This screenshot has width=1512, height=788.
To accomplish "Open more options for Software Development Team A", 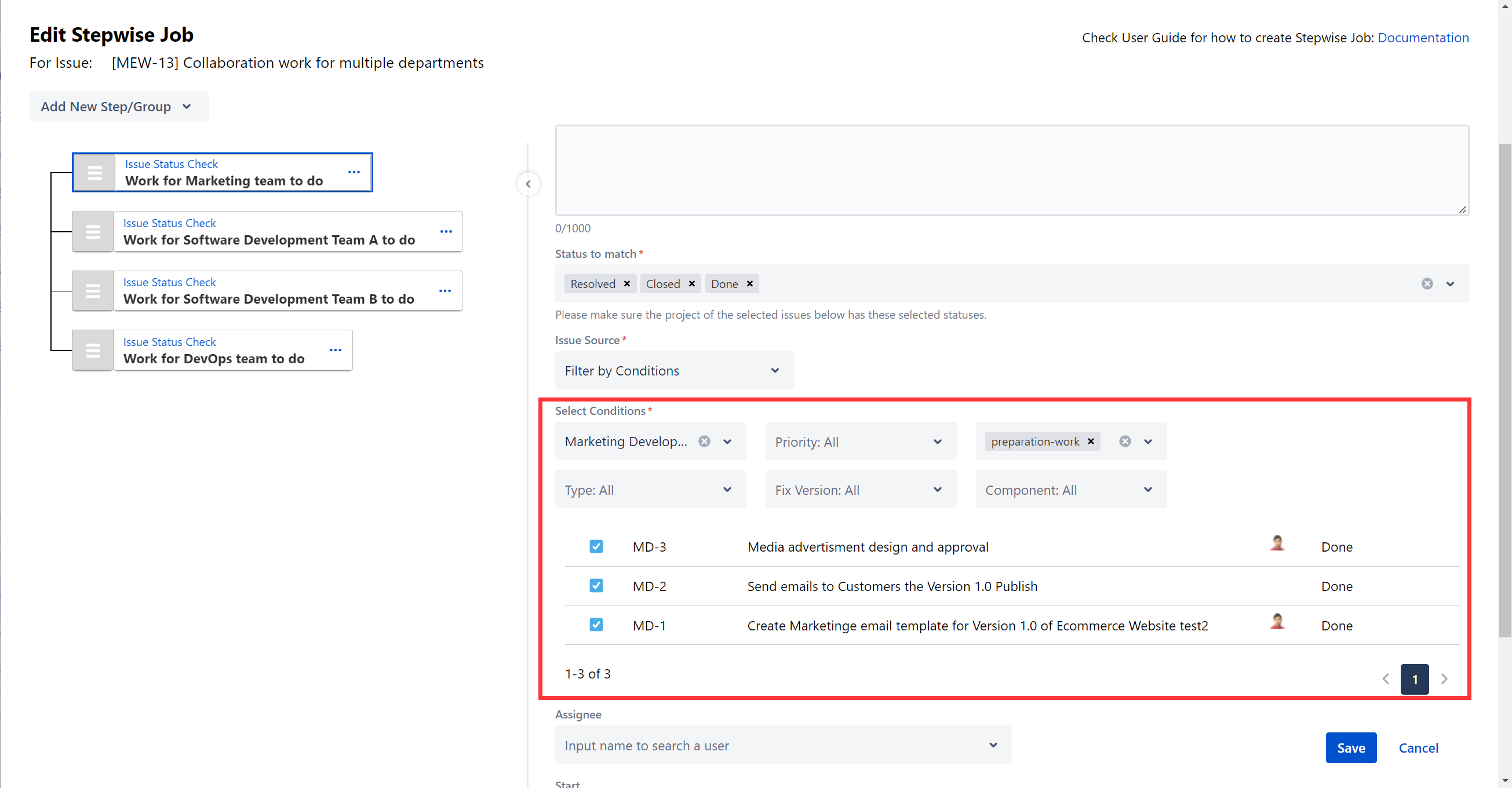I will (446, 232).
